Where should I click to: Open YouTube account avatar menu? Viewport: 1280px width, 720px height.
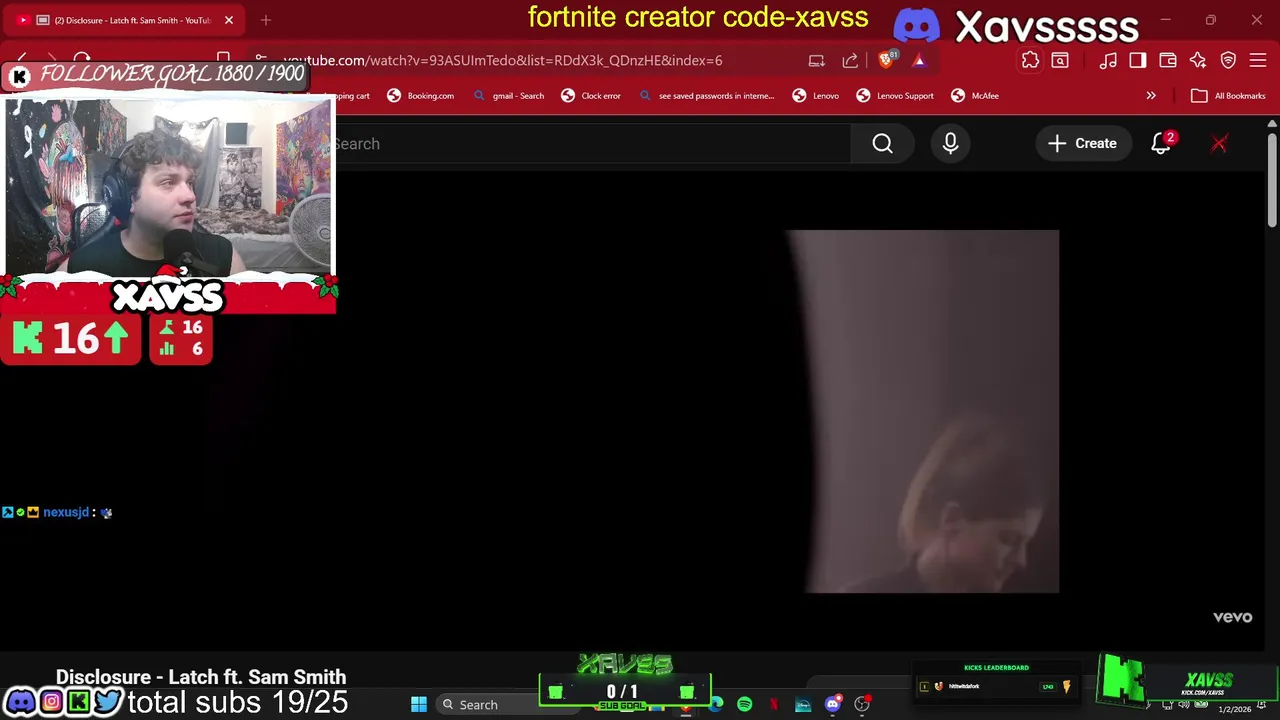[x=1219, y=143]
